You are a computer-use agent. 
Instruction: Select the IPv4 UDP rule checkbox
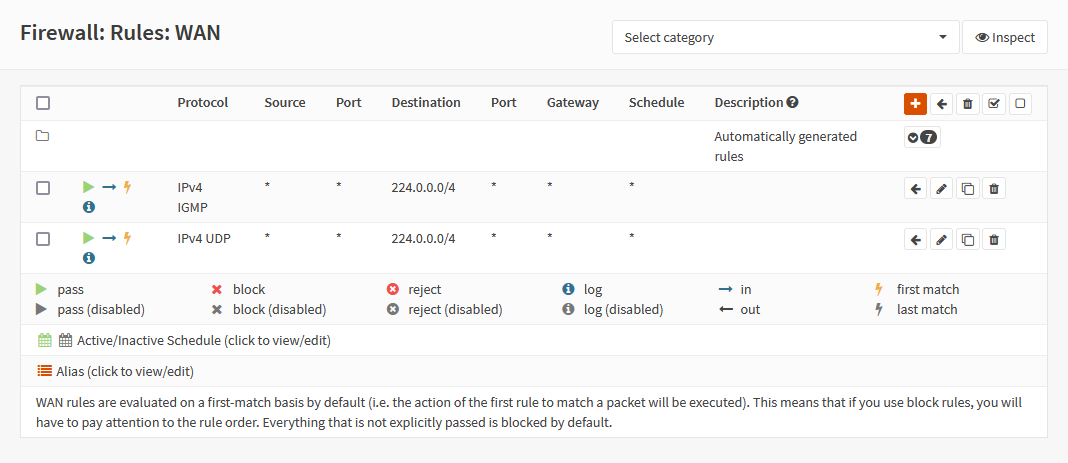43,239
